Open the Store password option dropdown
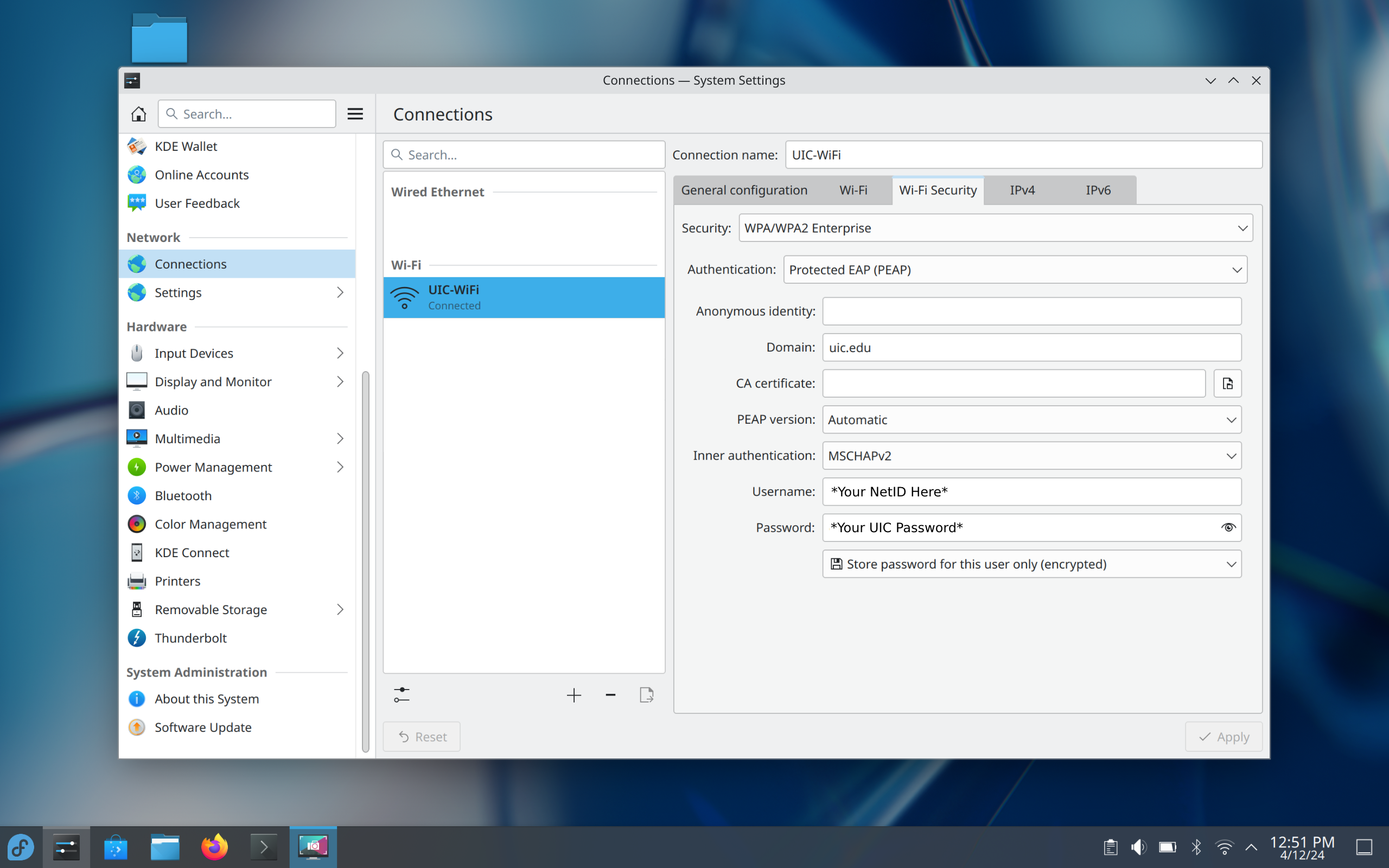The image size is (1389, 868). [x=1031, y=564]
